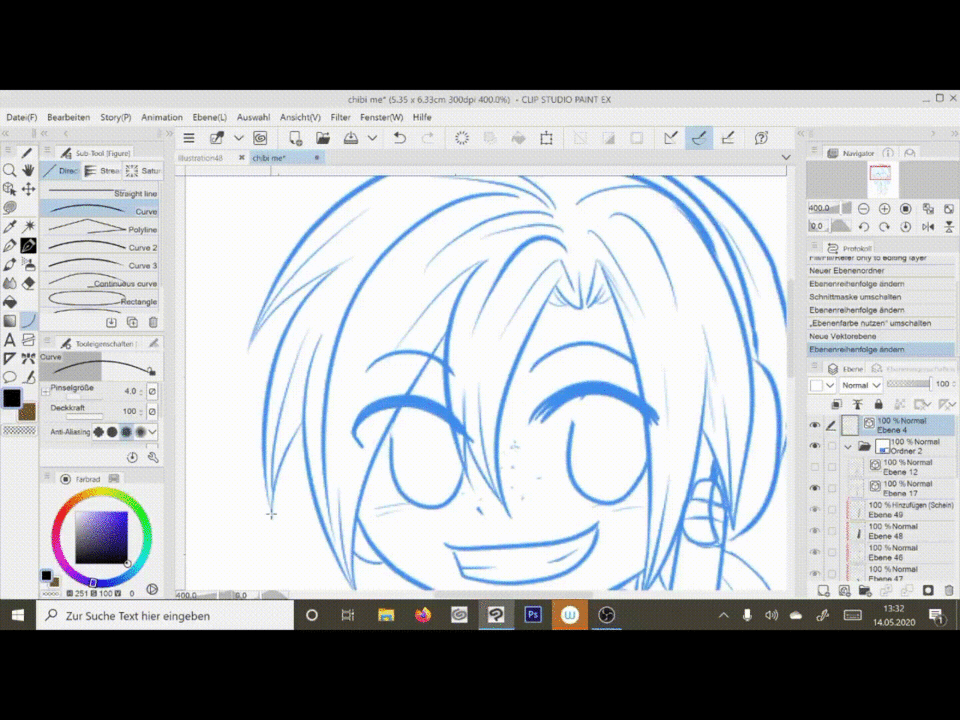Click the Open file folder icon

point(323,138)
